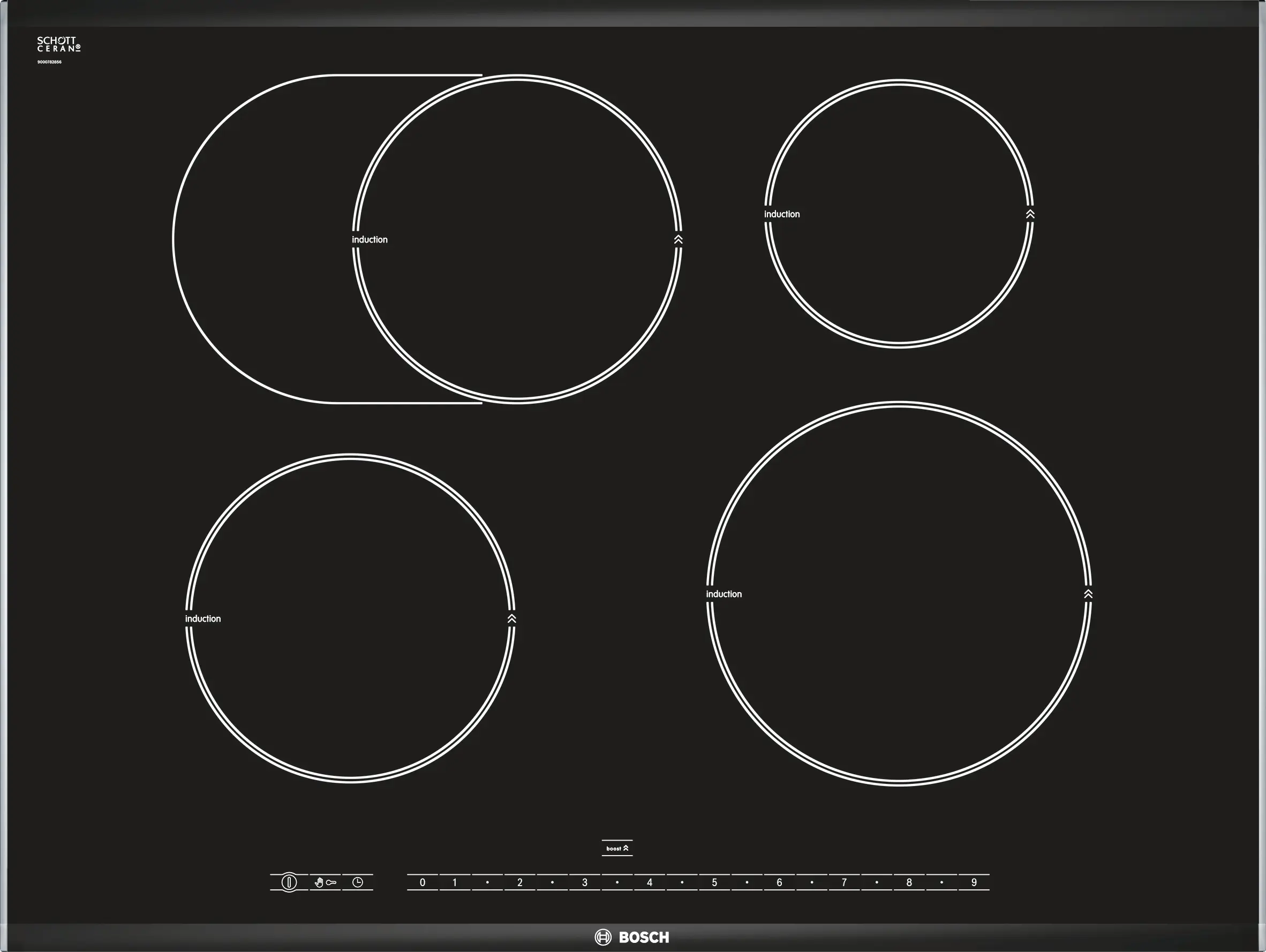Set power level to 0
1266x952 pixels.
click(x=423, y=882)
